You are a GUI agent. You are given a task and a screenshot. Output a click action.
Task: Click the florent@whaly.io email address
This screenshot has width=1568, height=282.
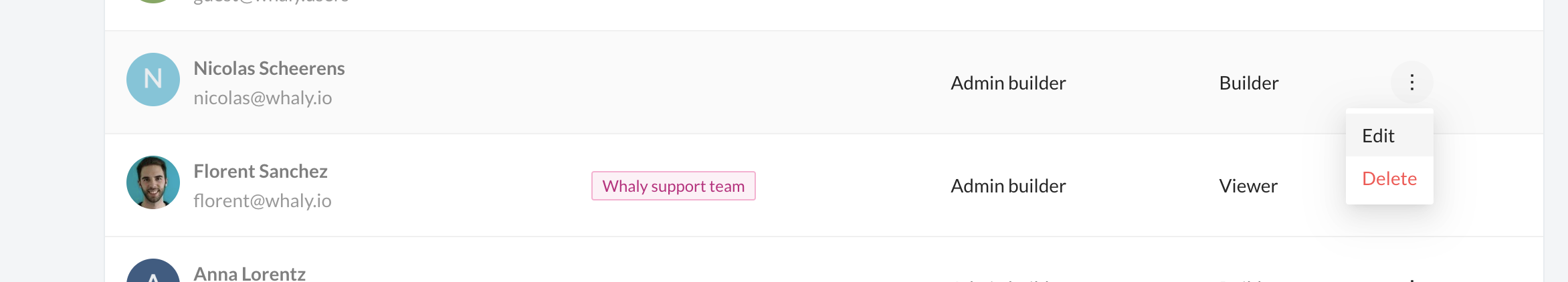262,200
